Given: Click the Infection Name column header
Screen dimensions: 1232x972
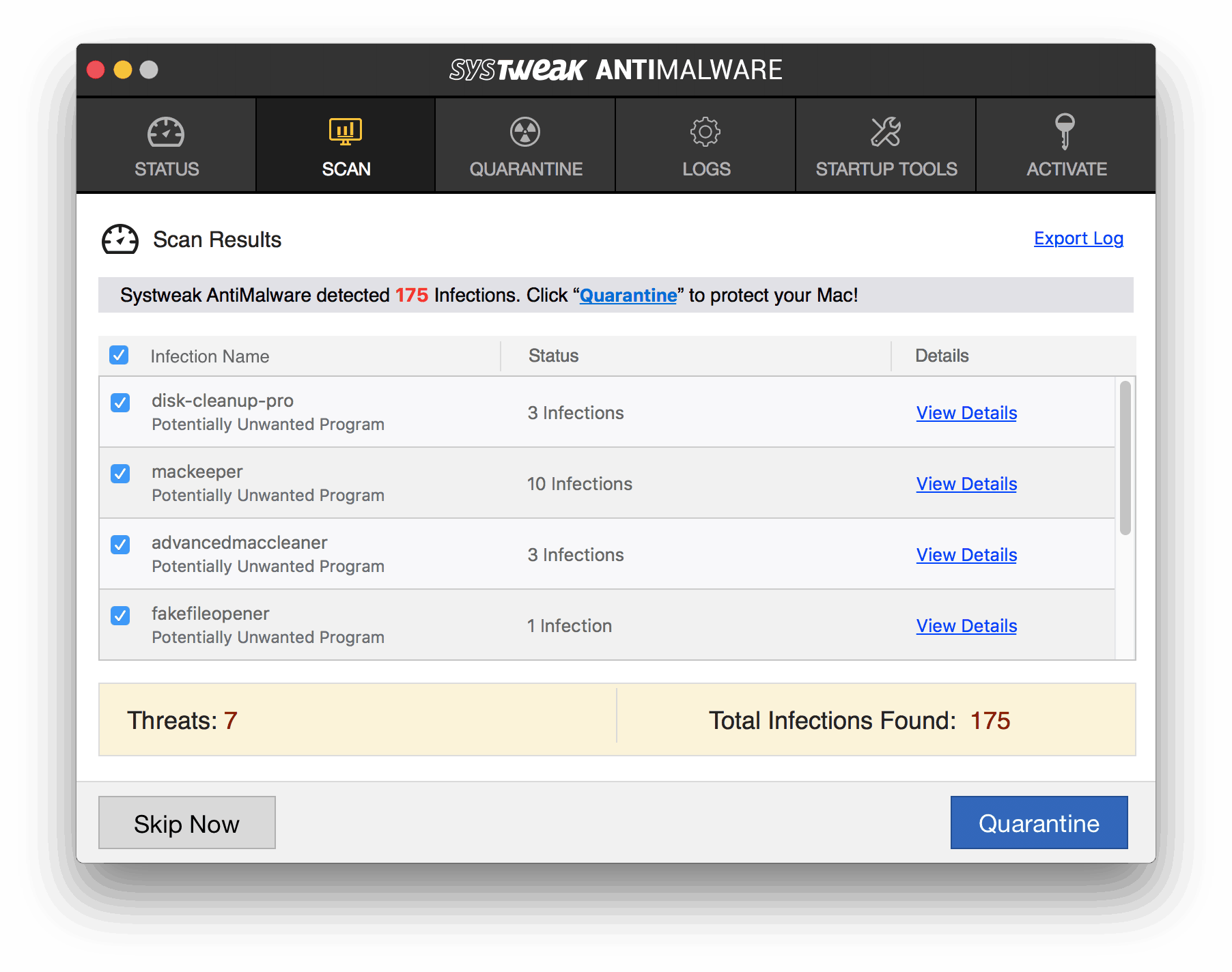Looking at the screenshot, I should 210,356.
